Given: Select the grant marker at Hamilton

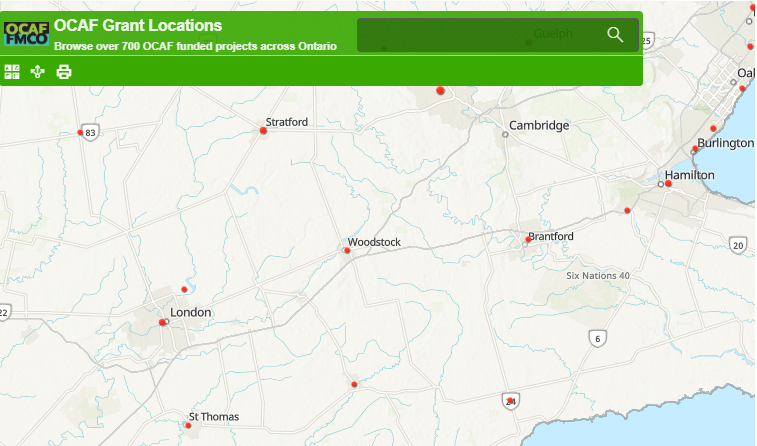Looking at the screenshot, I should (668, 183).
